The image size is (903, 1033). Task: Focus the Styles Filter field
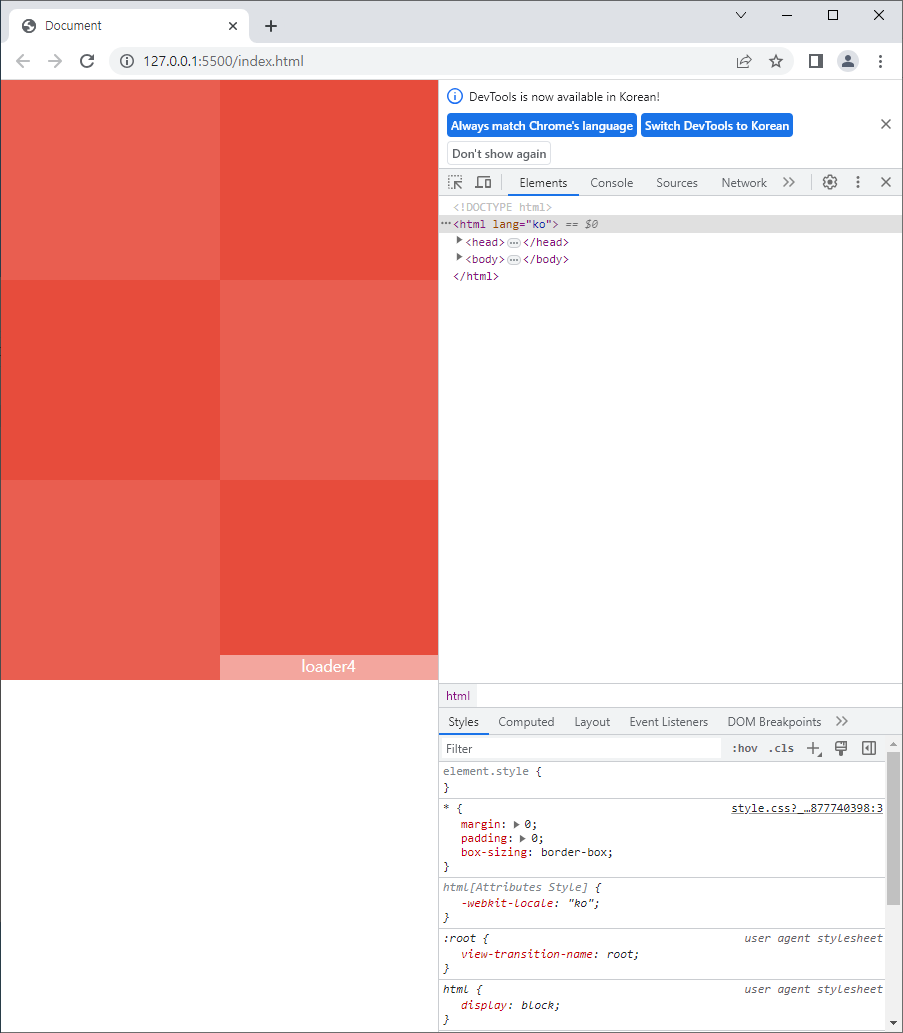tap(580, 748)
